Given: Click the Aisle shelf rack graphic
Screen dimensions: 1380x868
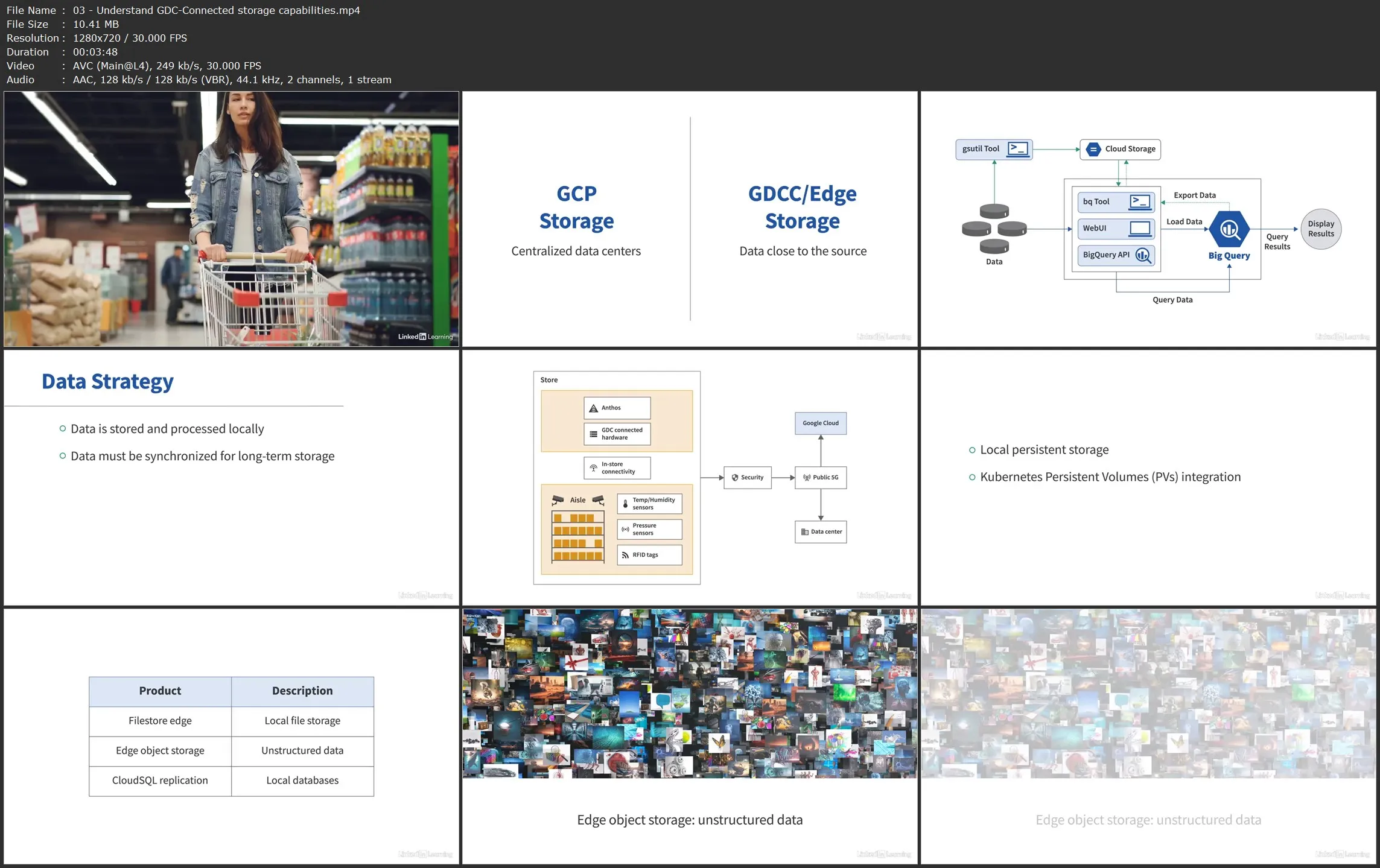Looking at the screenshot, I should coord(577,537).
